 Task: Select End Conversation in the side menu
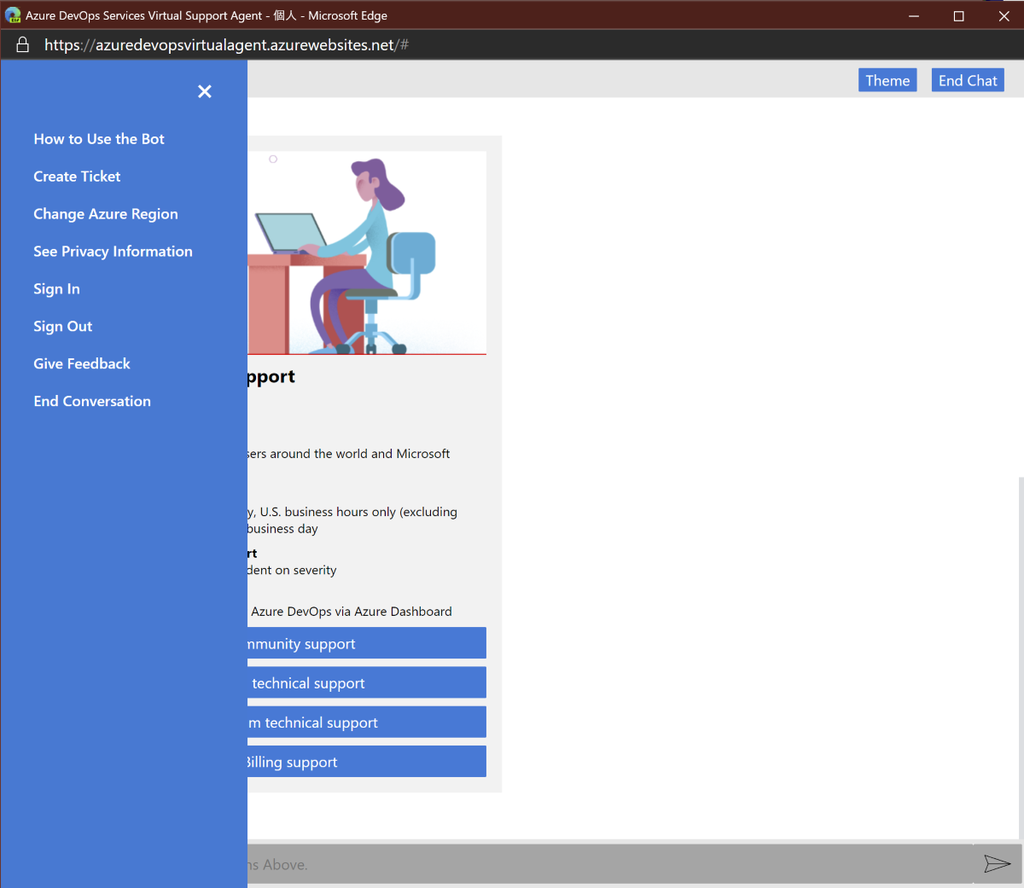click(92, 401)
